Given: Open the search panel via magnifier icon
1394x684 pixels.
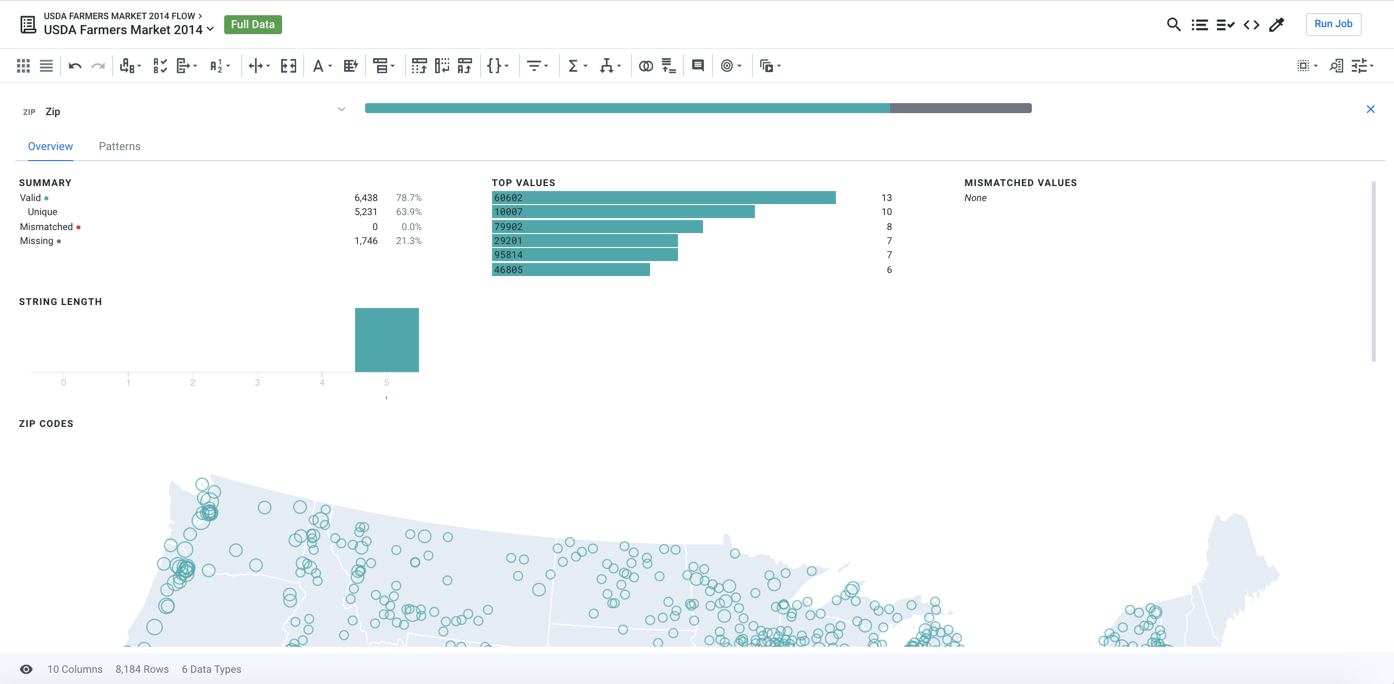Looking at the screenshot, I should pyautogui.click(x=1173, y=24).
